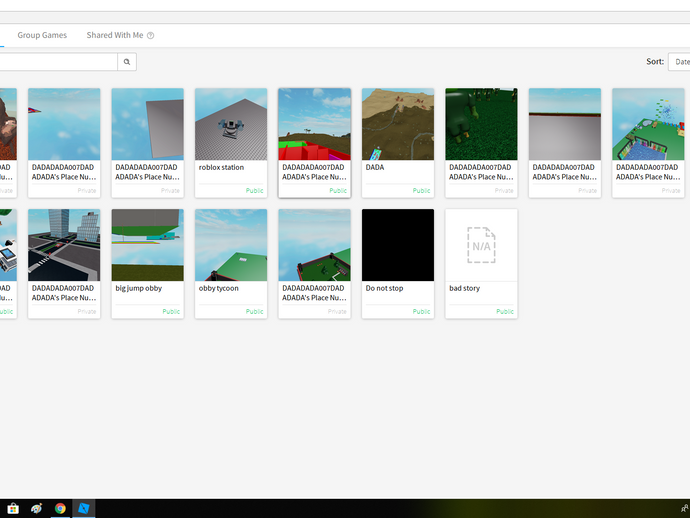
Task: Select the Do not stop title
Action: point(385,288)
